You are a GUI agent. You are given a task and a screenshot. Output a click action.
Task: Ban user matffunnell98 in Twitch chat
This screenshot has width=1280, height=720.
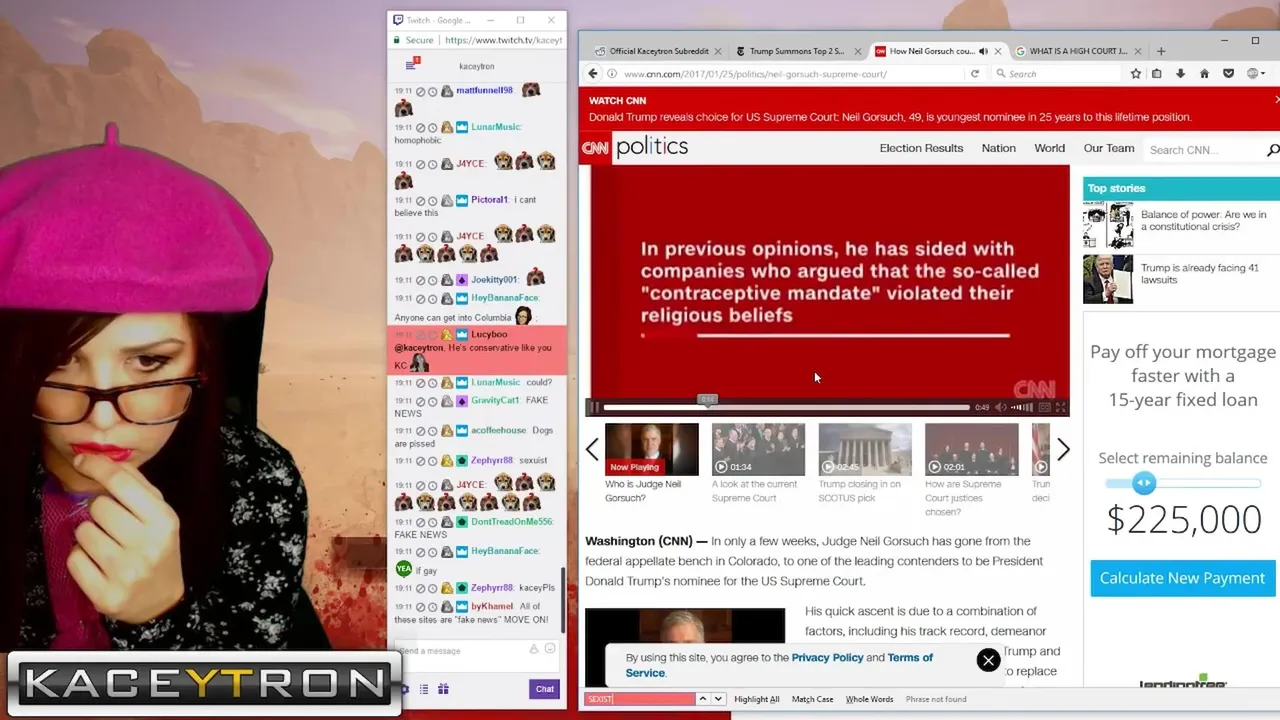(x=420, y=92)
